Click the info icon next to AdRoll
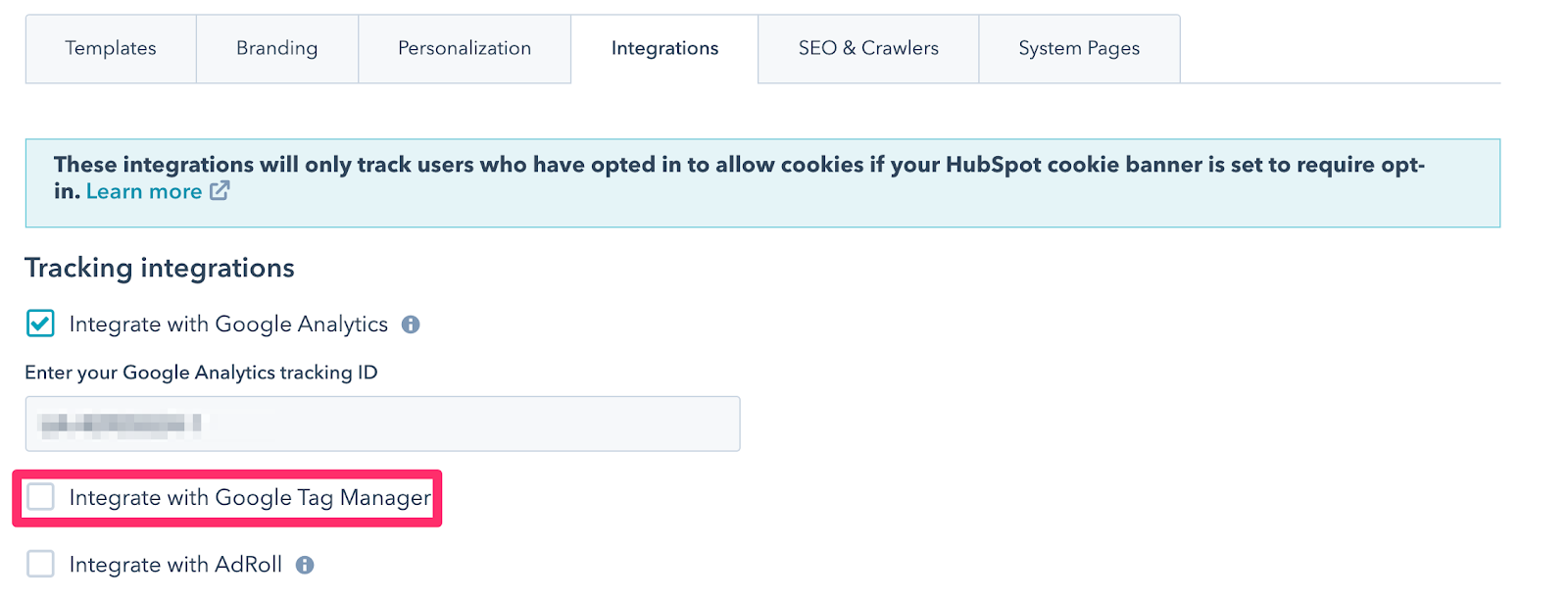 point(305,565)
